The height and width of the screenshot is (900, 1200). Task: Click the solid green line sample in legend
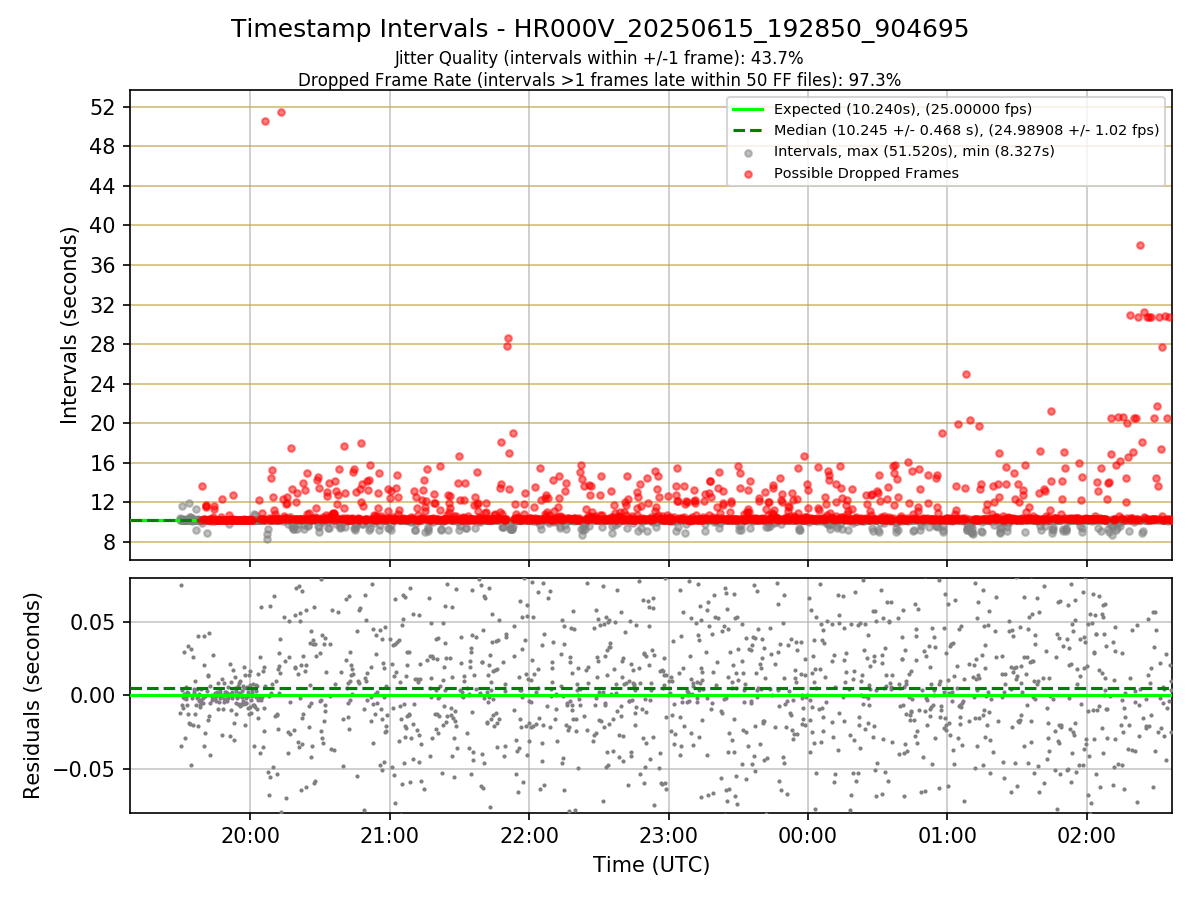[x=748, y=109]
